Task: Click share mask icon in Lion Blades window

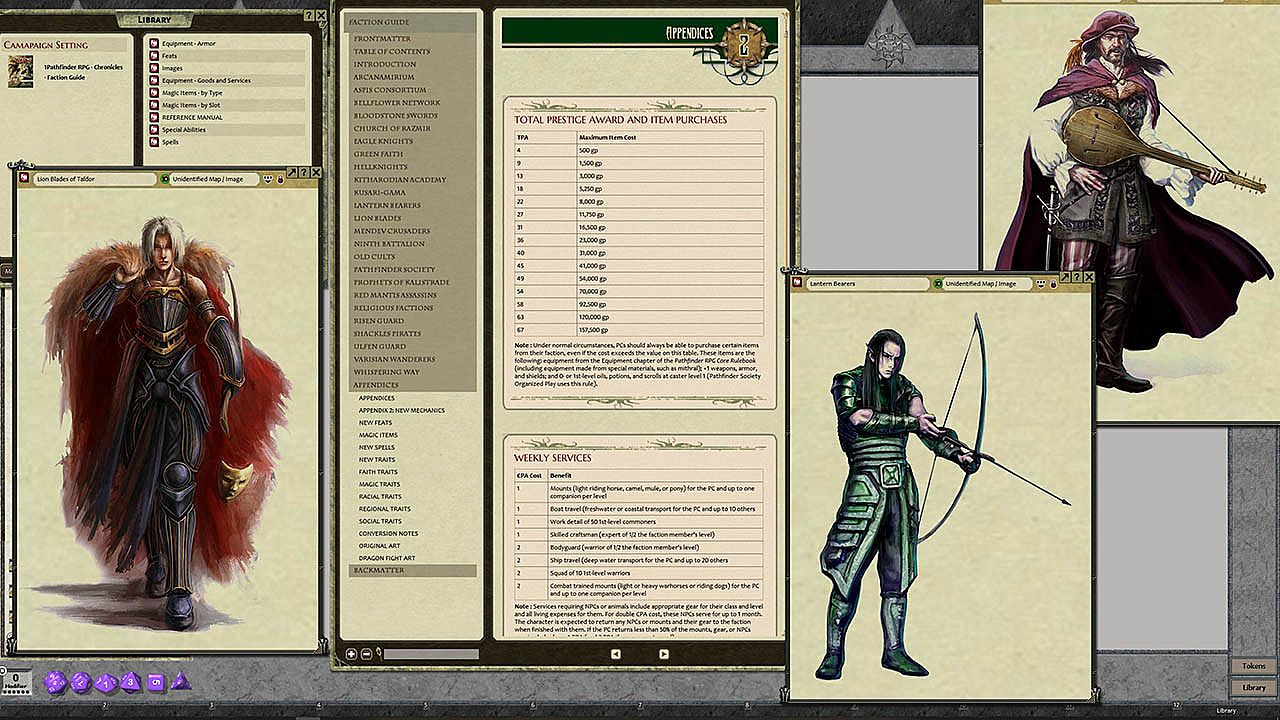Action: pyautogui.click(x=268, y=179)
